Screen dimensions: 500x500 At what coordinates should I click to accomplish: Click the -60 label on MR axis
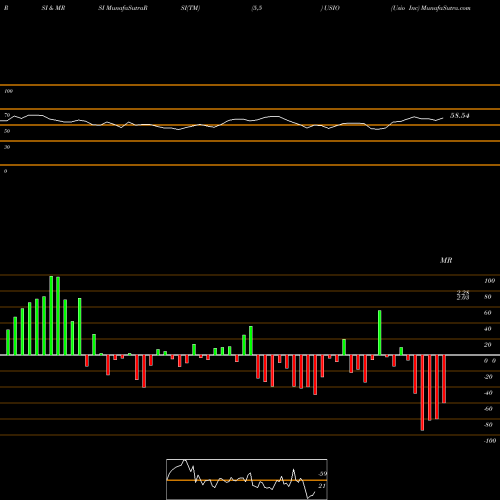[x=488, y=409]
